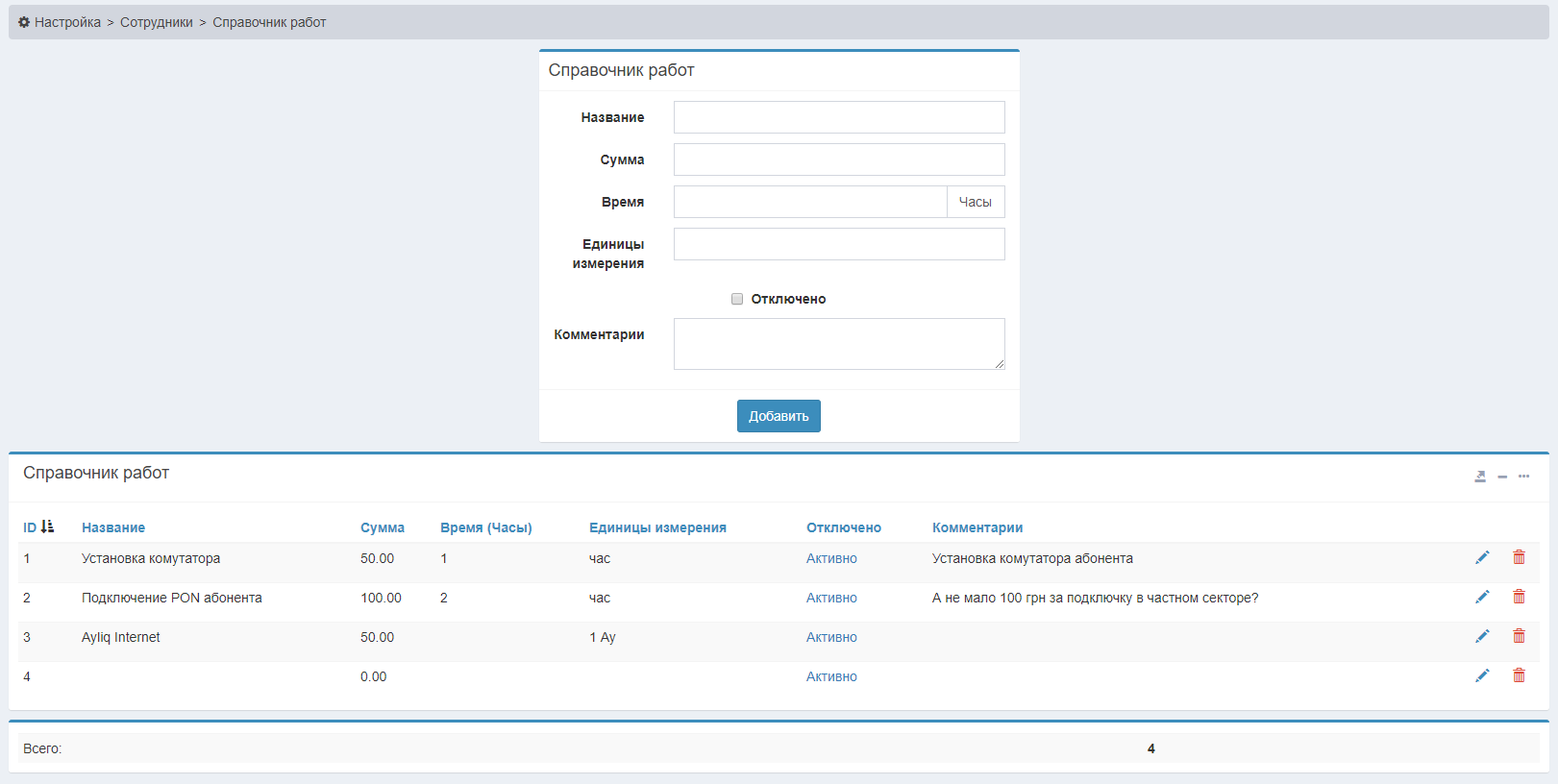Open Настройка in the breadcrumb

coord(67,22)
